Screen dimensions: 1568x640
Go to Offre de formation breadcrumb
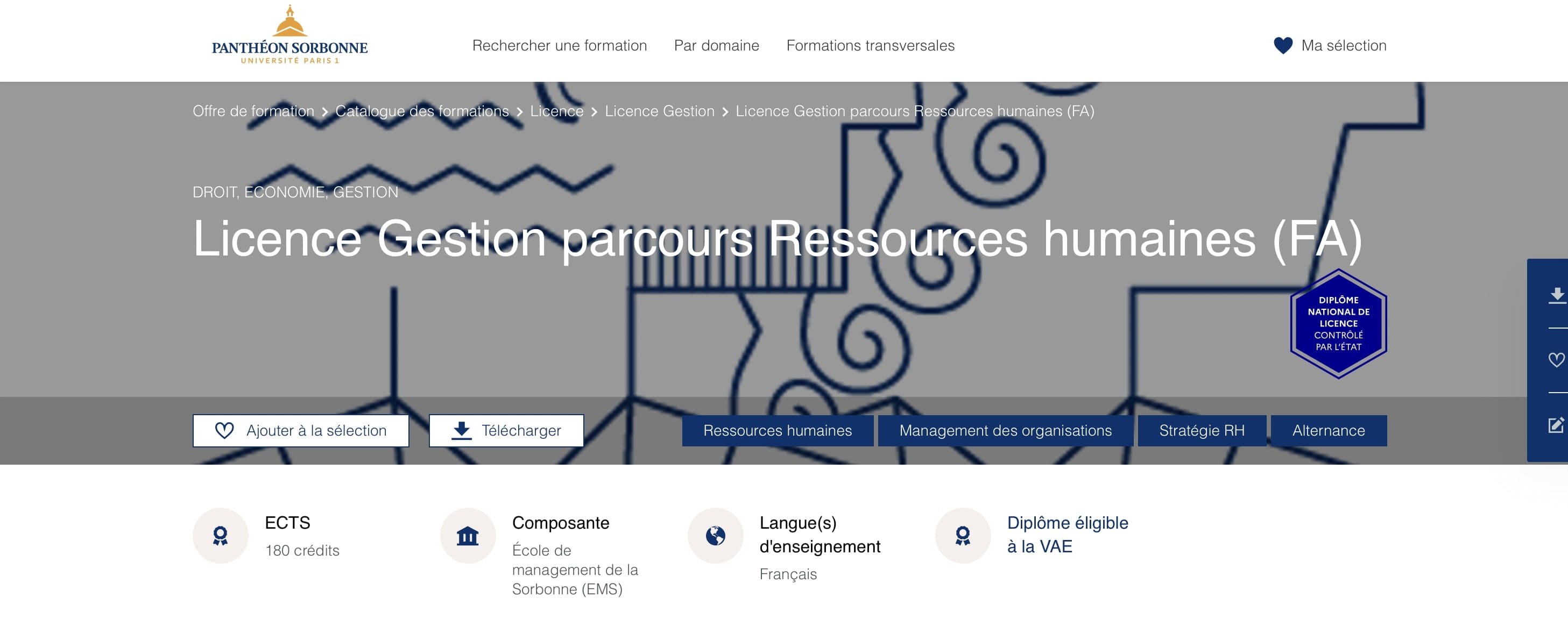click(x=253, y=111)
